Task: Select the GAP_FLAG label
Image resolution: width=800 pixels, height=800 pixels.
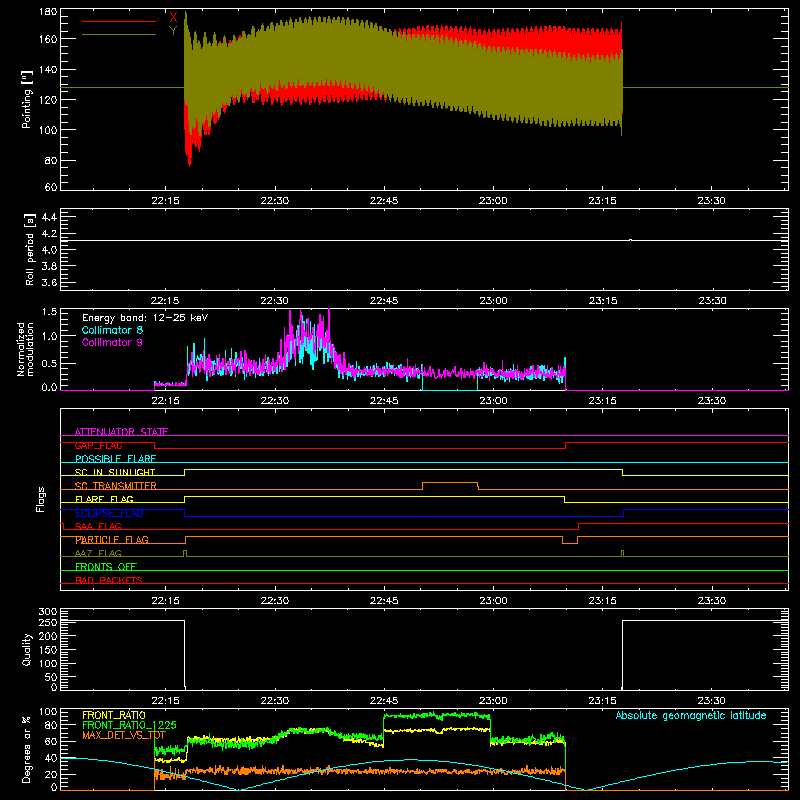Action: tap(98, 445)
